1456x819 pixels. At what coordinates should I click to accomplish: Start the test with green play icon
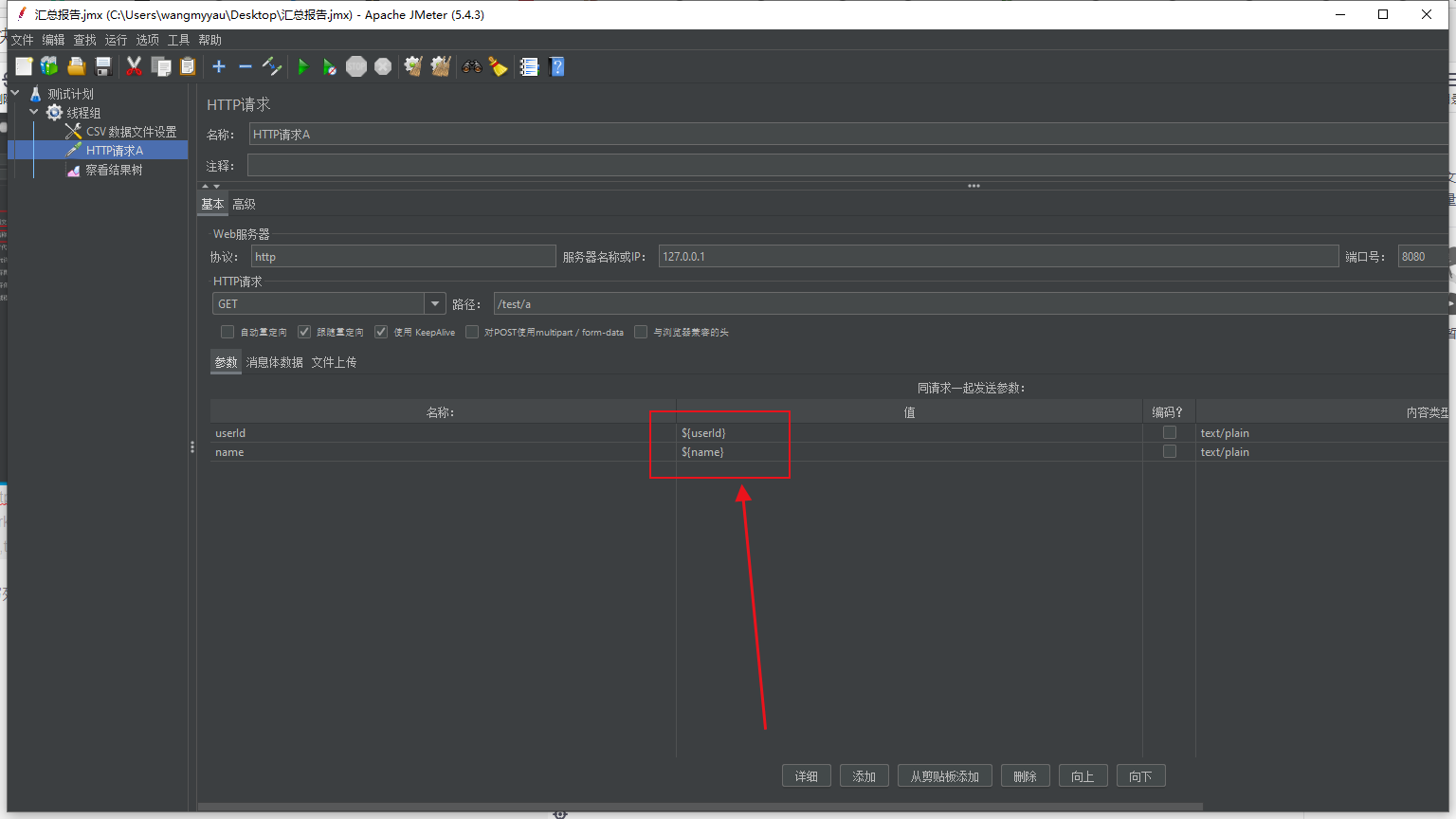[x=303, y=66]
